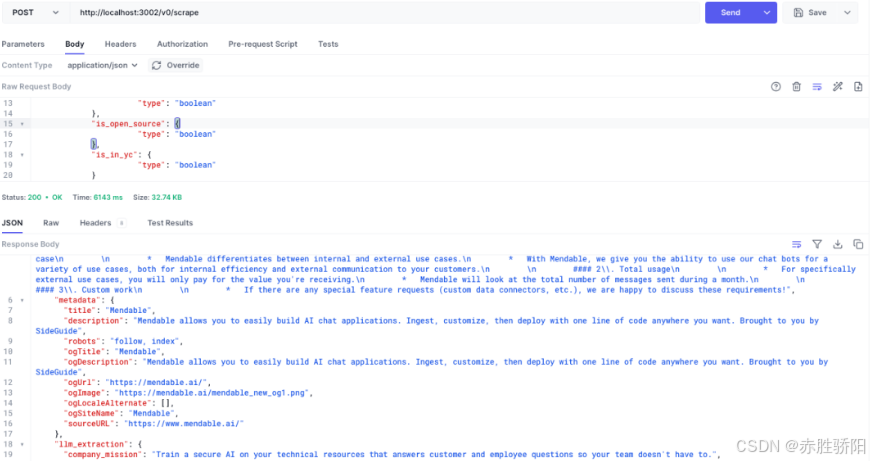
Task: Open the application/json content type dropdown
Action: pyautogui.click(x=102, y=65)
